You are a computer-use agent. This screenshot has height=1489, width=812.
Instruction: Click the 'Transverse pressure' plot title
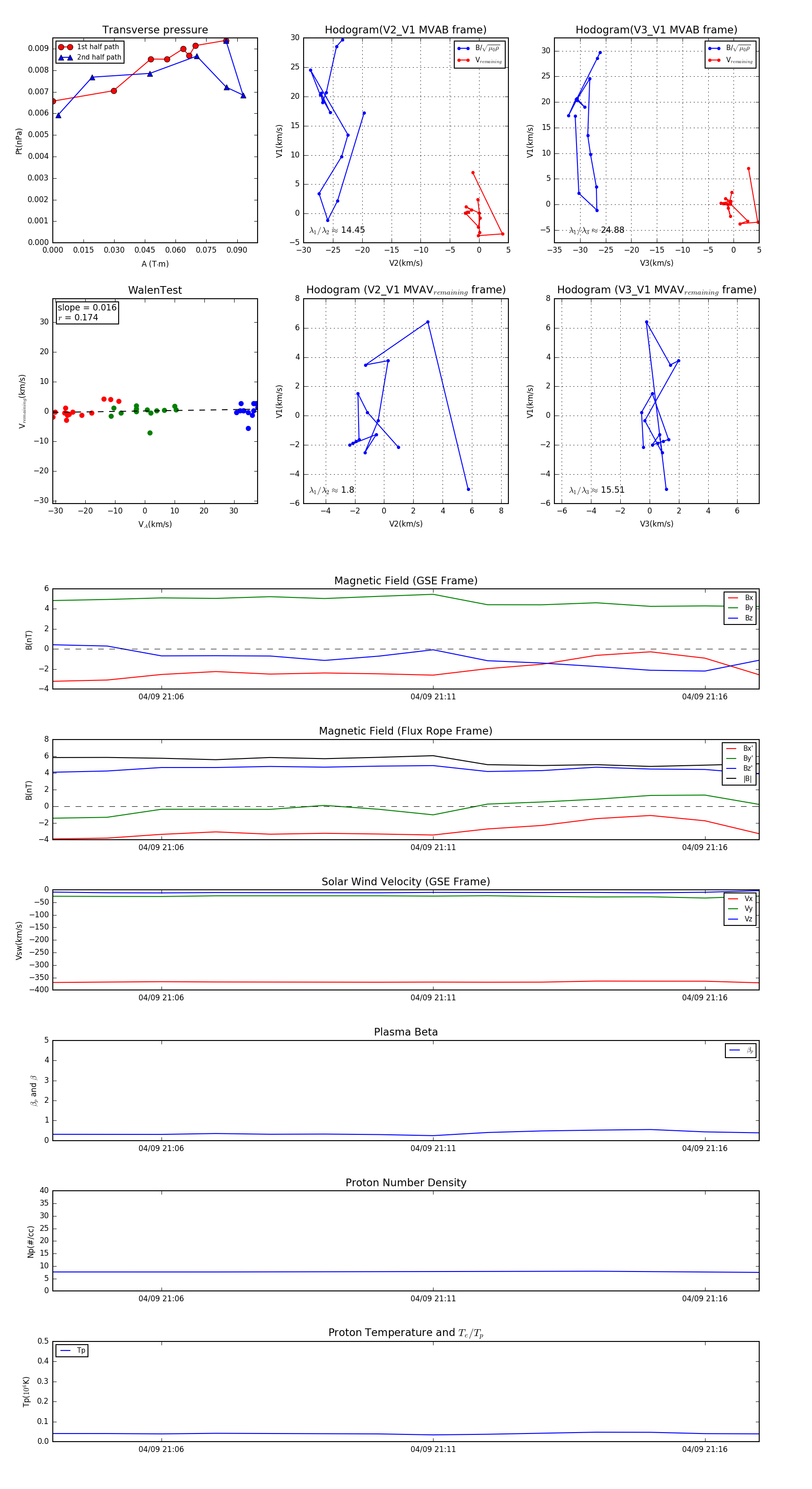point(155,30)
